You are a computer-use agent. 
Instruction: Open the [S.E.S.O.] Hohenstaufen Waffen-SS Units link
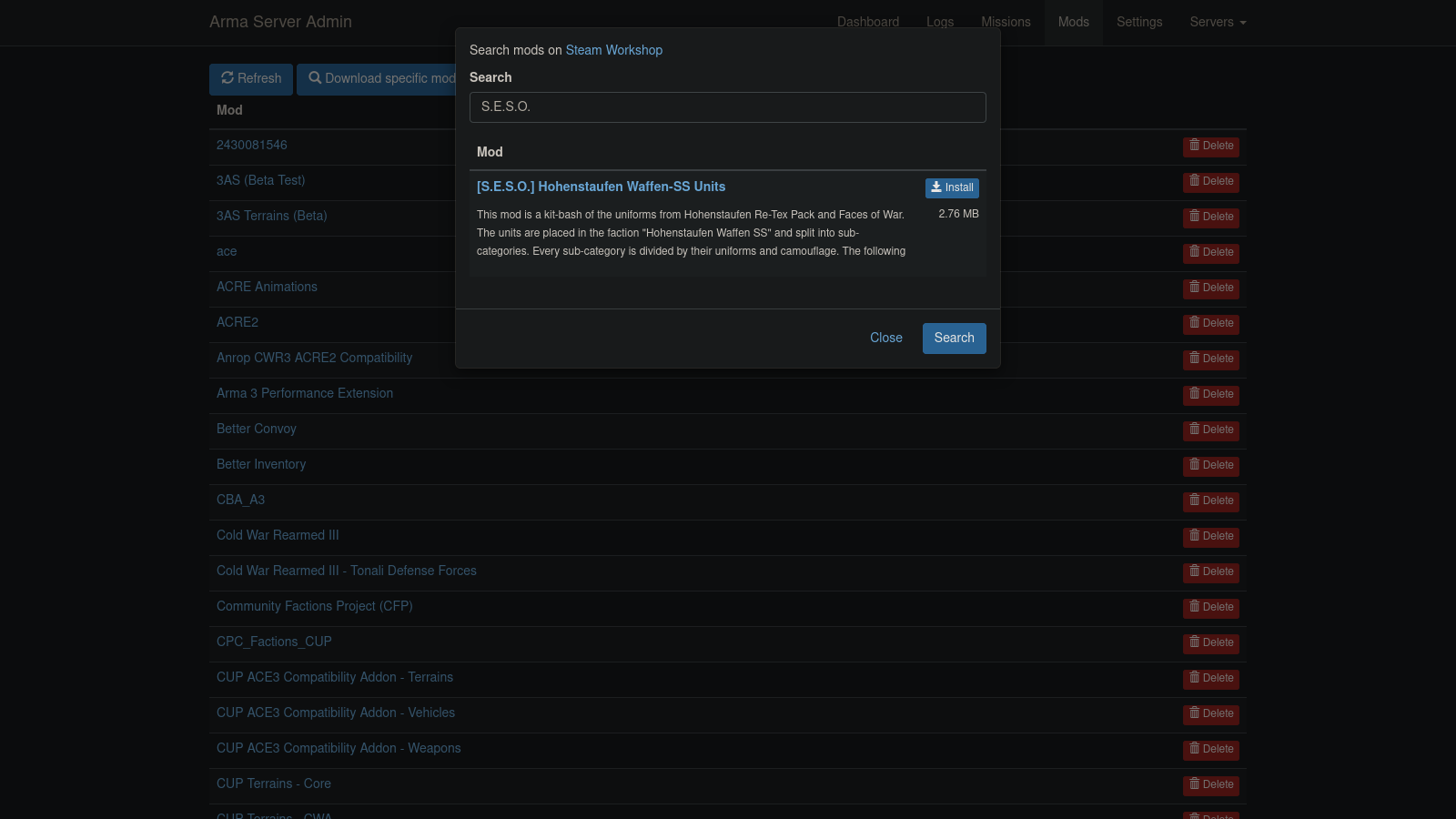(x=601, y=187)
